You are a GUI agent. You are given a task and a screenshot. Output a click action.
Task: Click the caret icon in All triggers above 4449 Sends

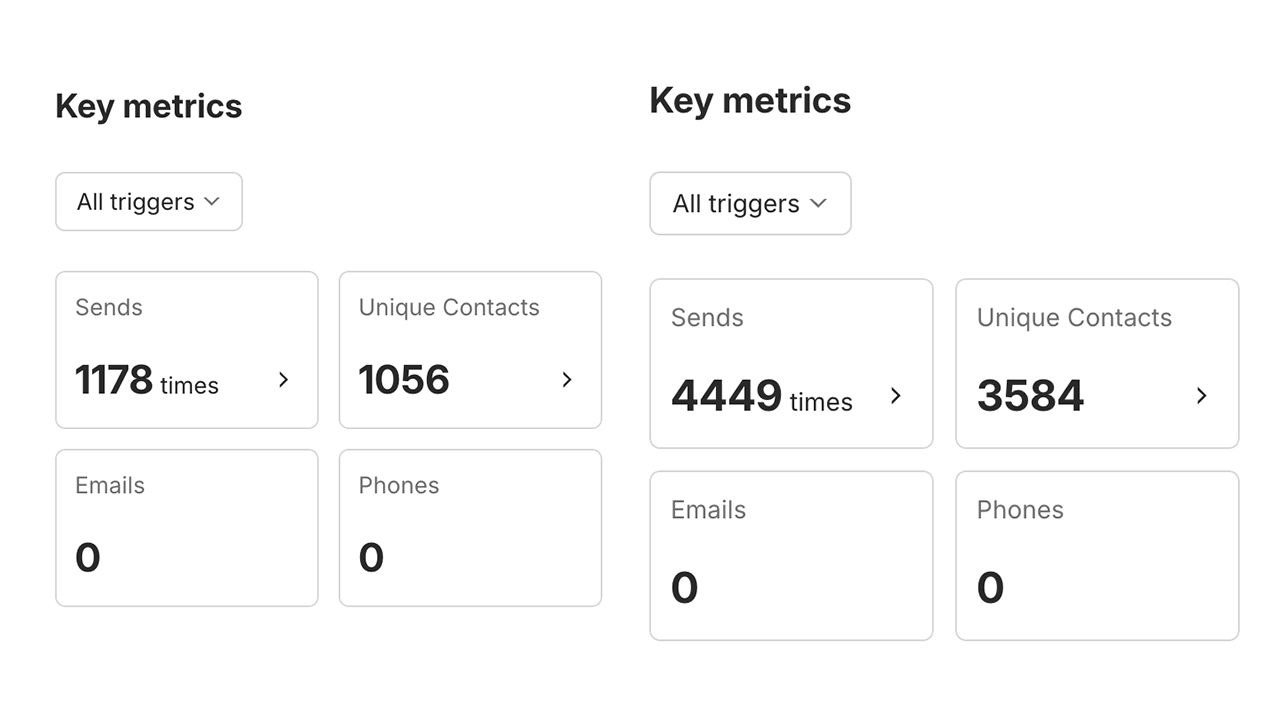click(818, 203)
